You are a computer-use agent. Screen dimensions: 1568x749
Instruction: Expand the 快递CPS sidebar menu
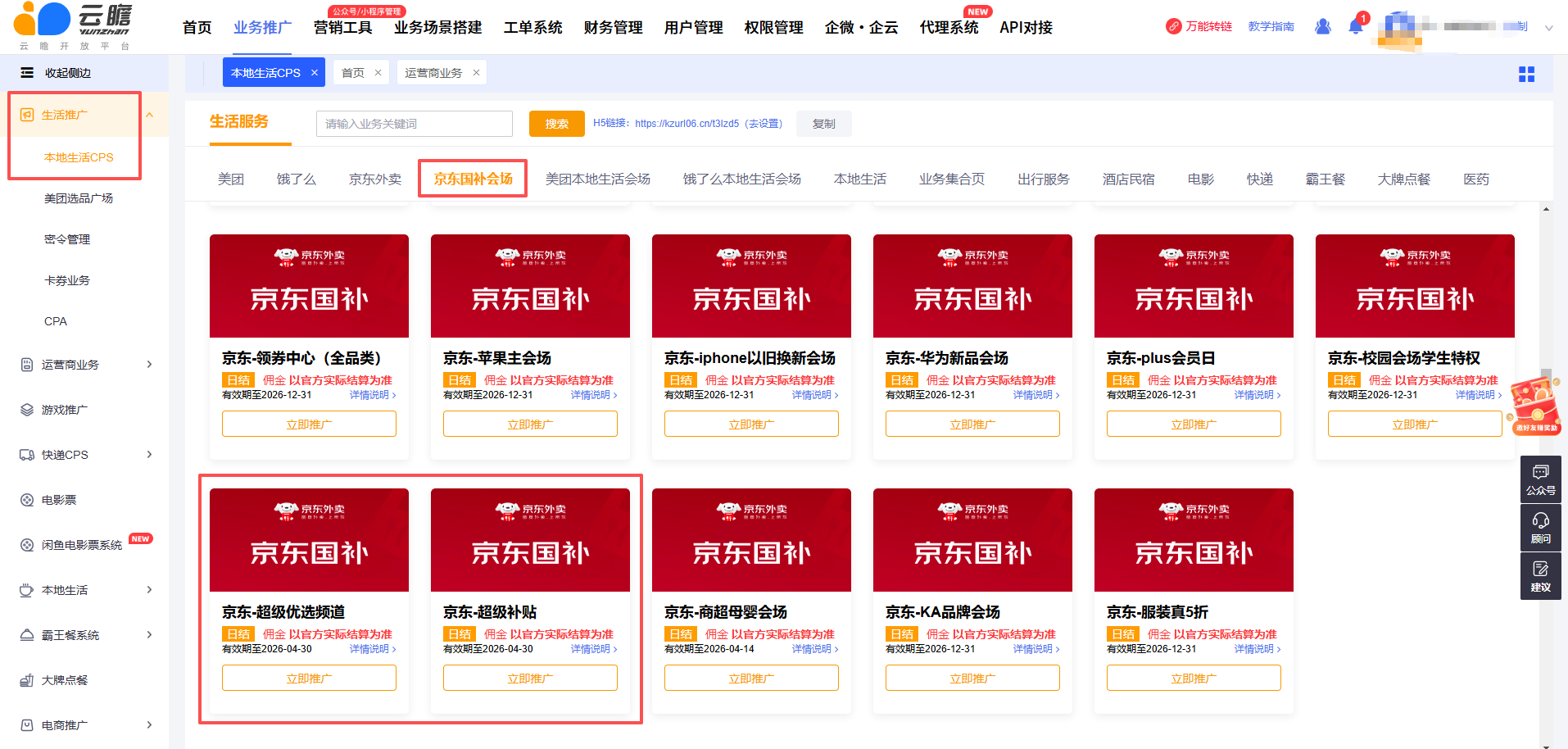[149, 455]
